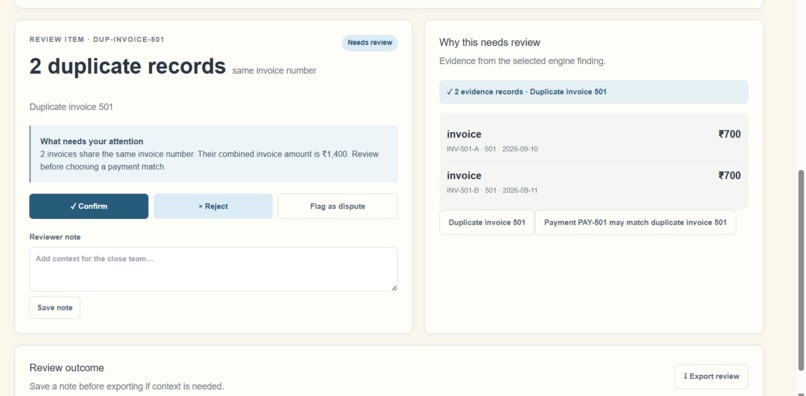
Task: Select the '2 duplicate records' heading
Action: (x=127, y=66)
